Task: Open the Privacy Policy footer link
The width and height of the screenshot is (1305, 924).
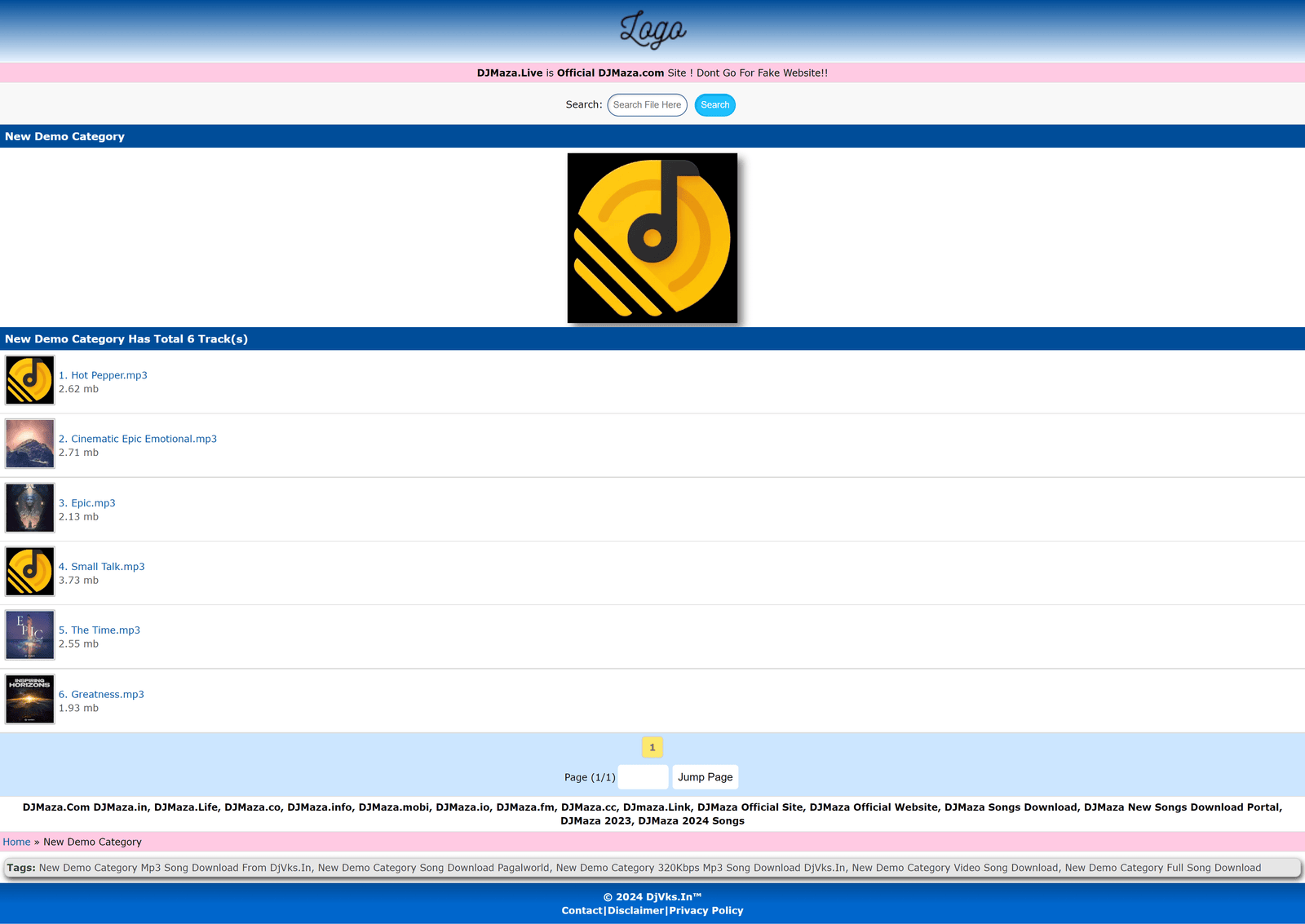Action: tap(706, 910)
